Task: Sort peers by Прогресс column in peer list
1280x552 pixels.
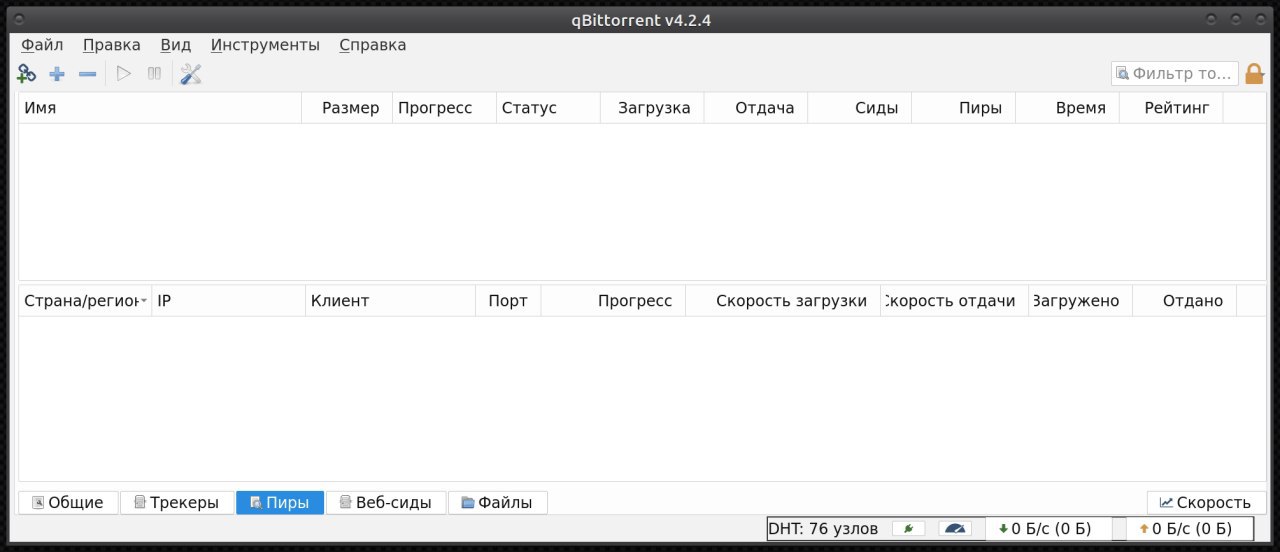Action: click(613, 301)
